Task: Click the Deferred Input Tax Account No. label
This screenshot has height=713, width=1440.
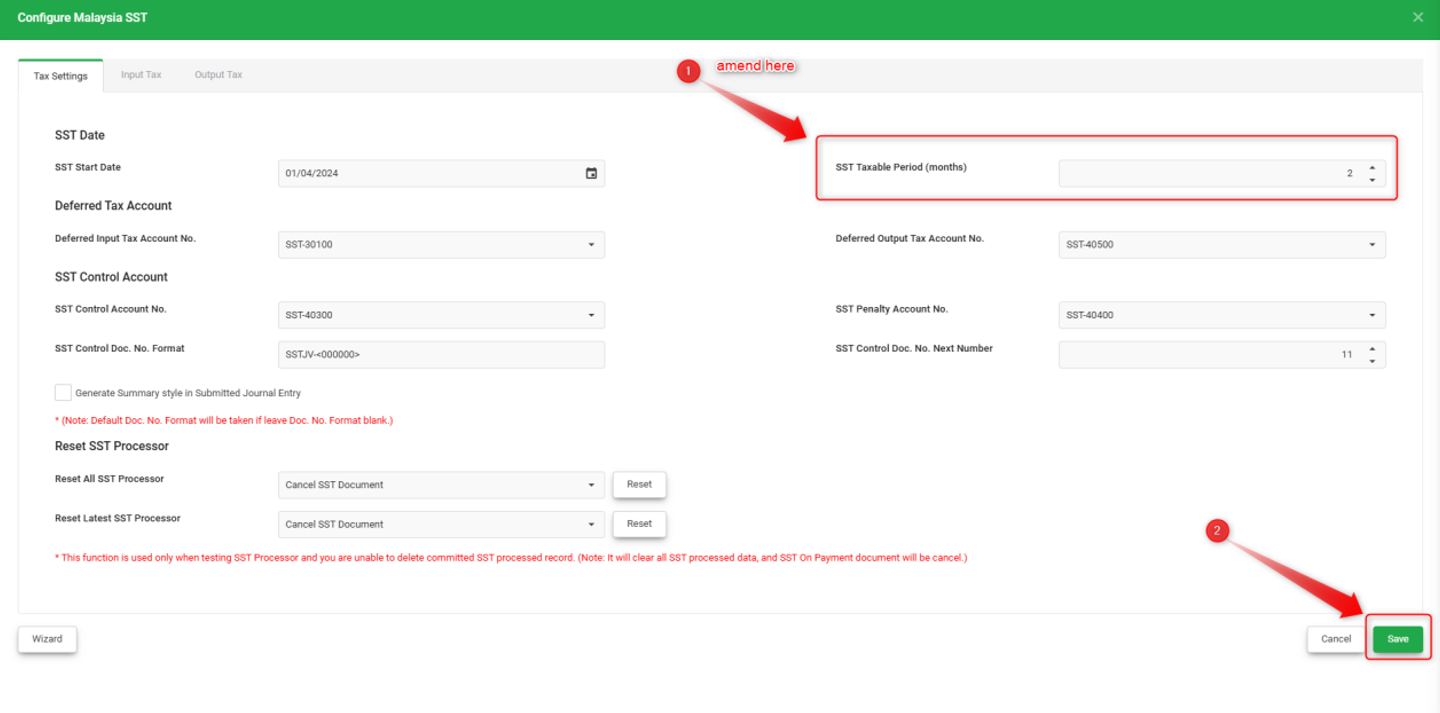Action: click(x=125, y=238)
